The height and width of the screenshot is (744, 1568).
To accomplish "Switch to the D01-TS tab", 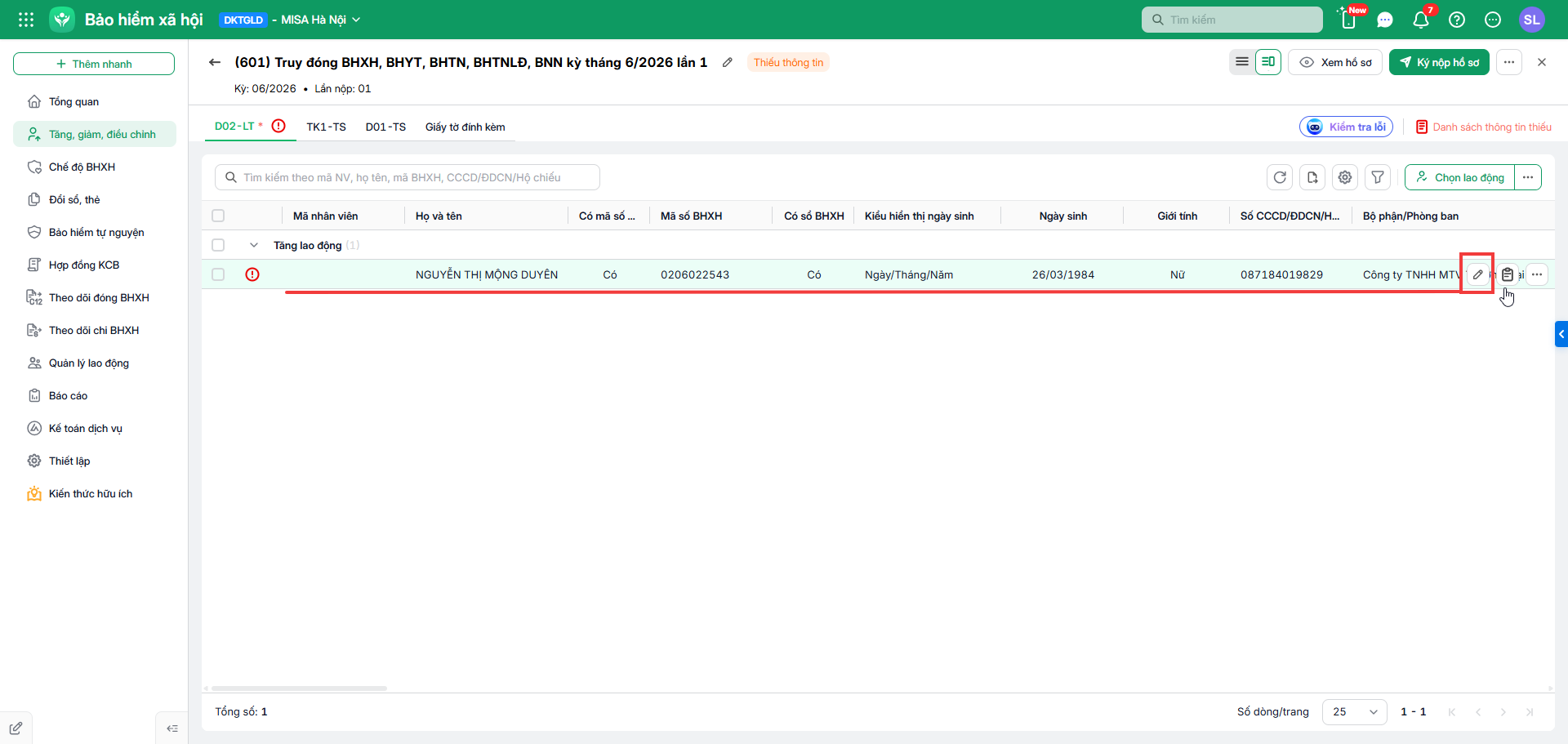I will pos(385,127).
